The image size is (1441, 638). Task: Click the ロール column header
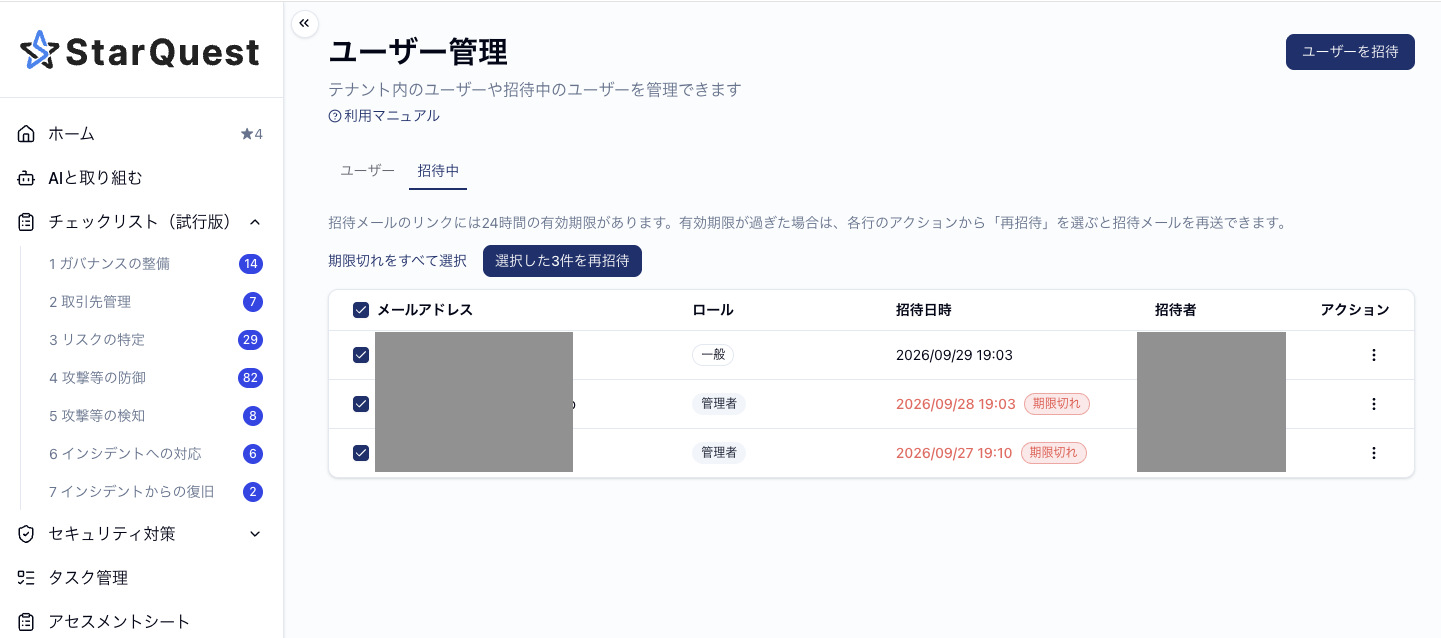pos(713,310)
